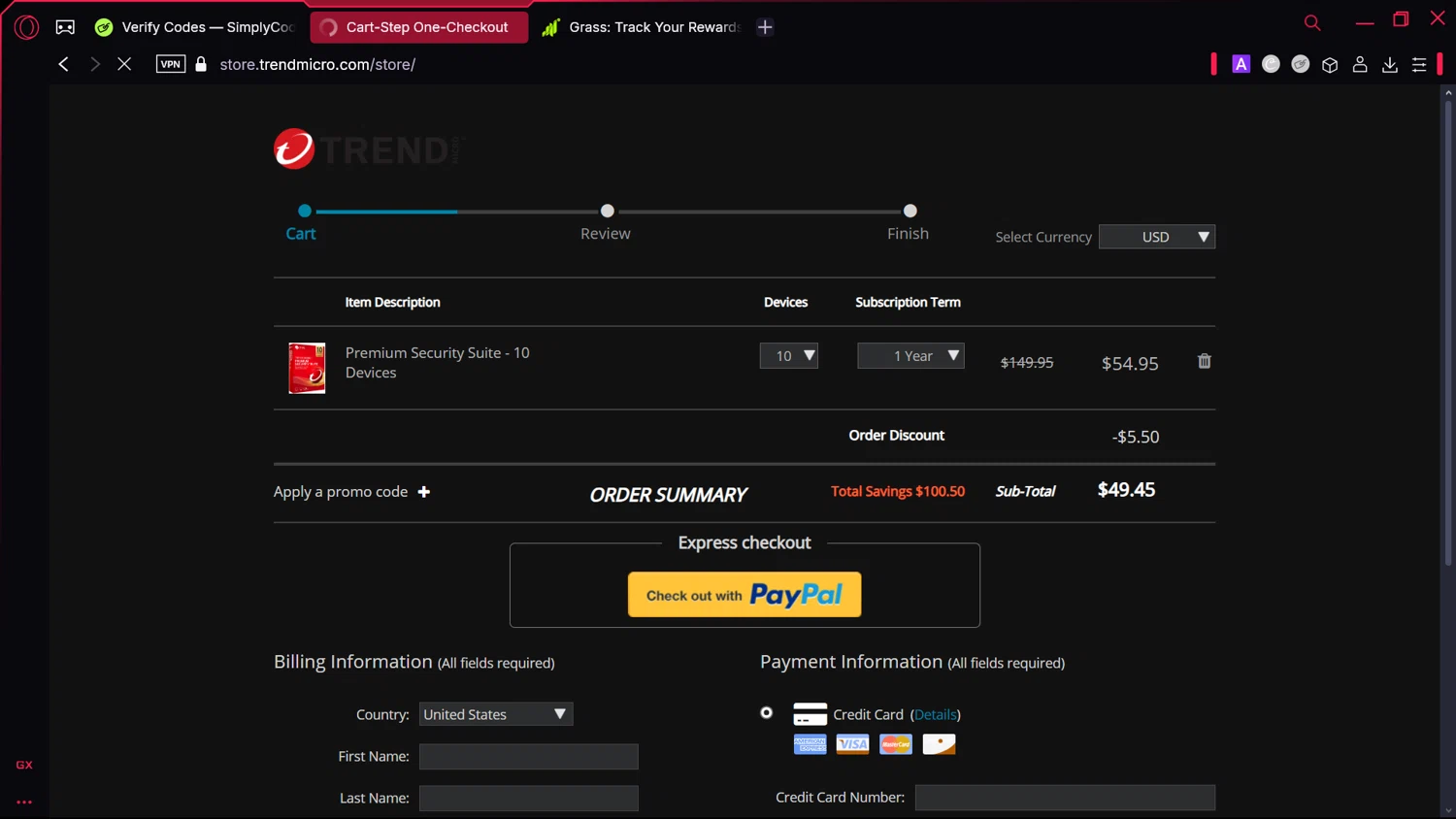Image resolution: width=1456 pixels, height=819 pixels.
Task: Click the struck-through $149.95 price
Action: click(1027, 363)
